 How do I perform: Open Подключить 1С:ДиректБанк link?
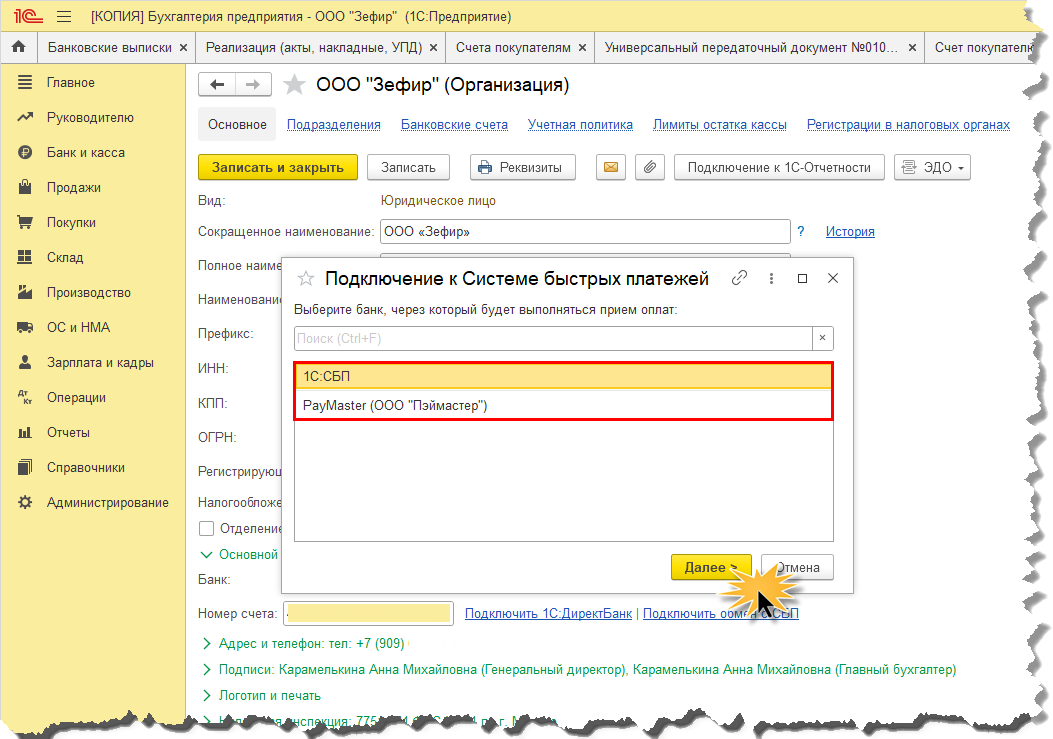[548, 613]
